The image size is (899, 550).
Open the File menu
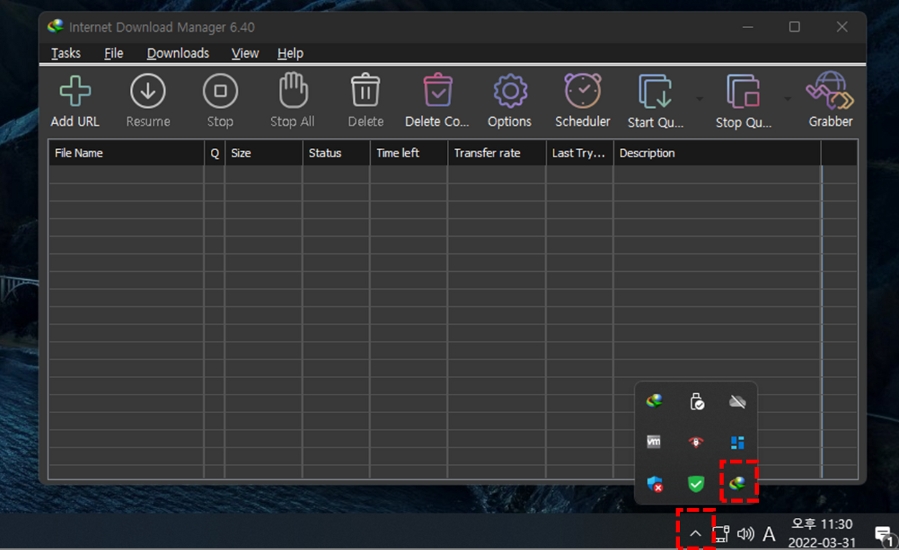[114, 53]
